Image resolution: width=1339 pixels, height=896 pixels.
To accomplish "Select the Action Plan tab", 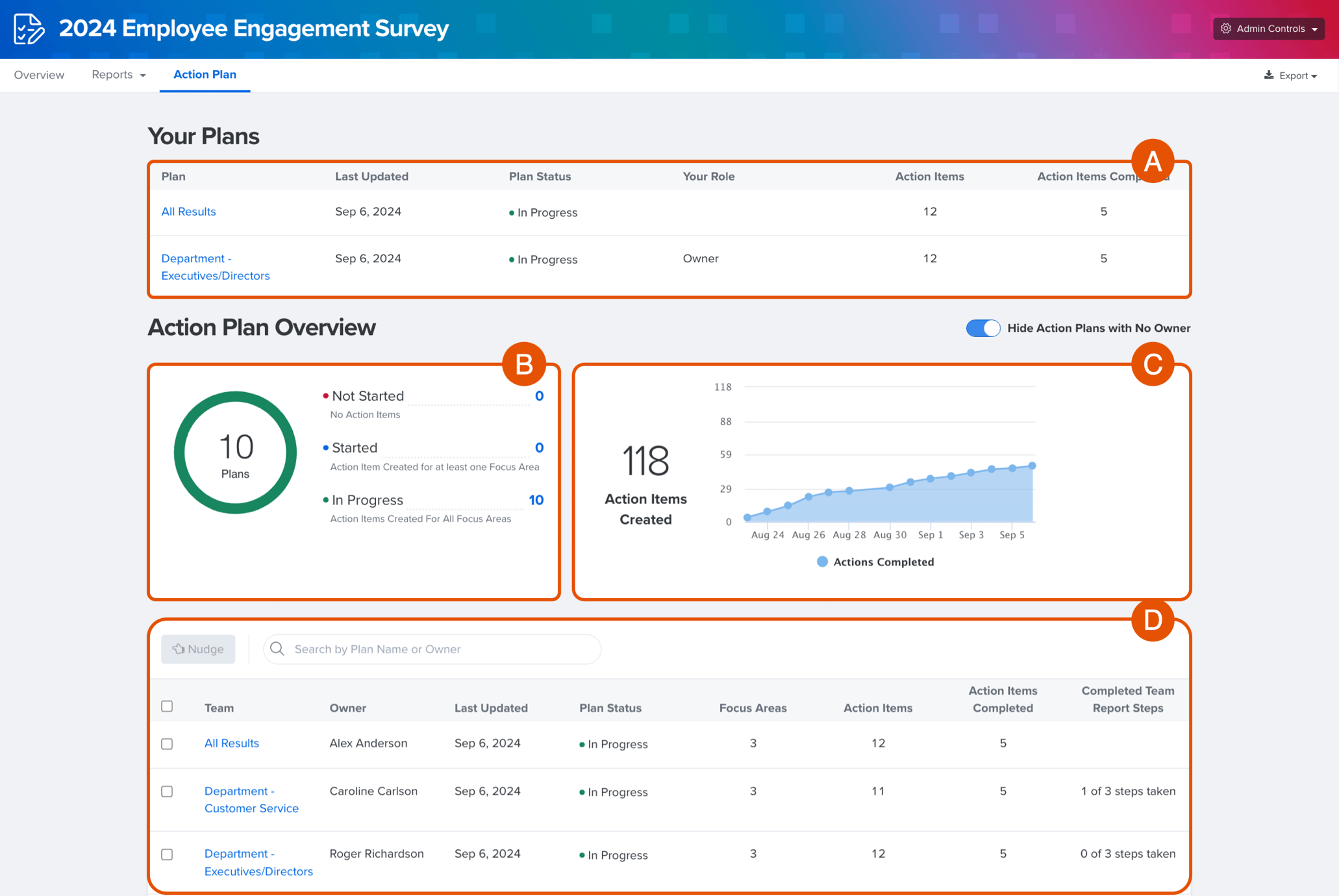I will tap(205, 75).
